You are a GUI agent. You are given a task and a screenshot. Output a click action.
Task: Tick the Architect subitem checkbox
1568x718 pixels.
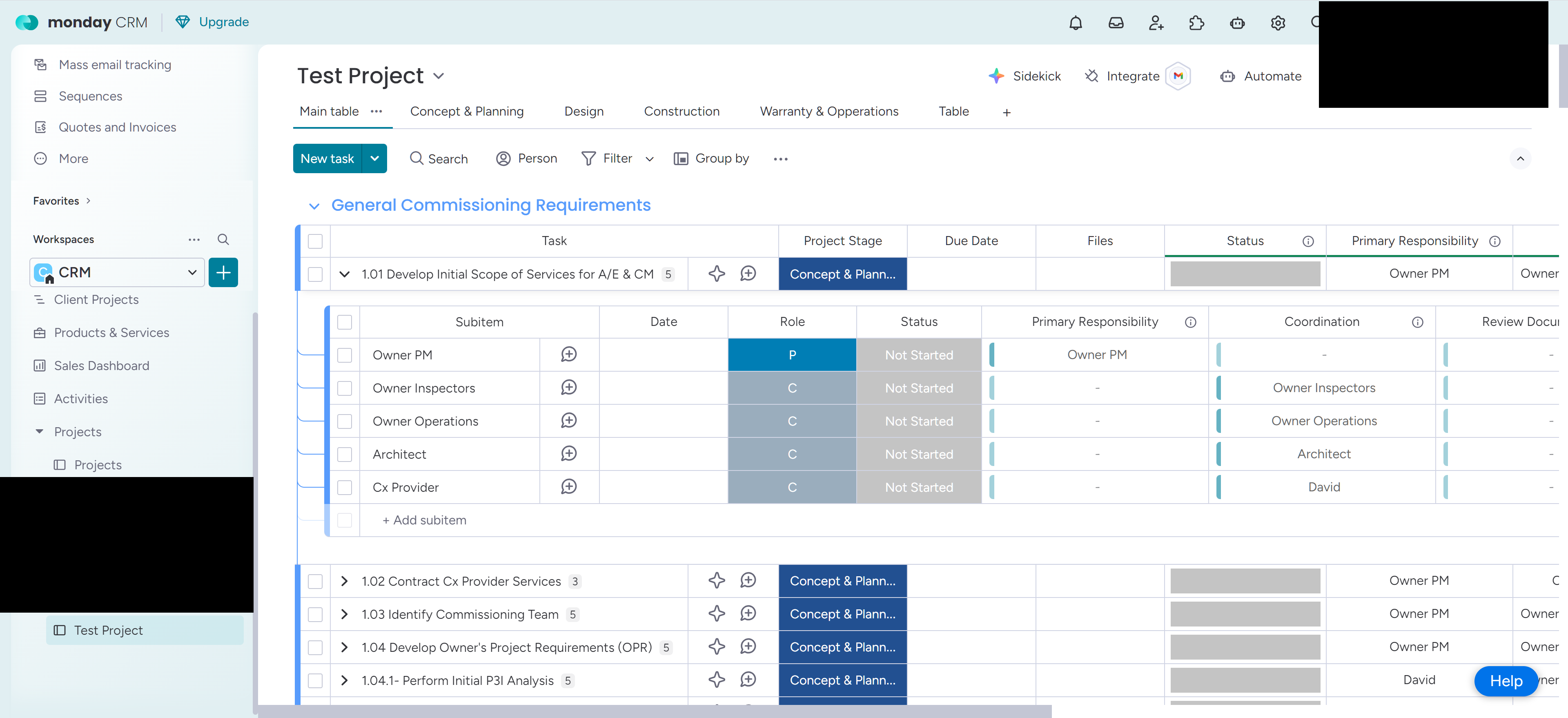pyautogui.click(x=345, y=454)
